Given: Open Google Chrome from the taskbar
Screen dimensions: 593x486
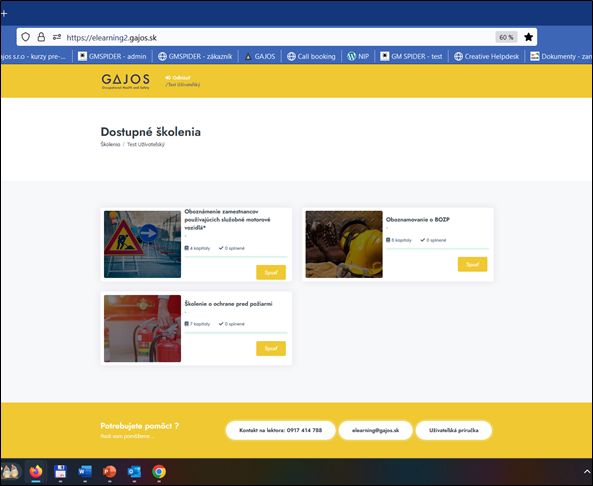Looking at the screenshot, I should coord(159,472).
